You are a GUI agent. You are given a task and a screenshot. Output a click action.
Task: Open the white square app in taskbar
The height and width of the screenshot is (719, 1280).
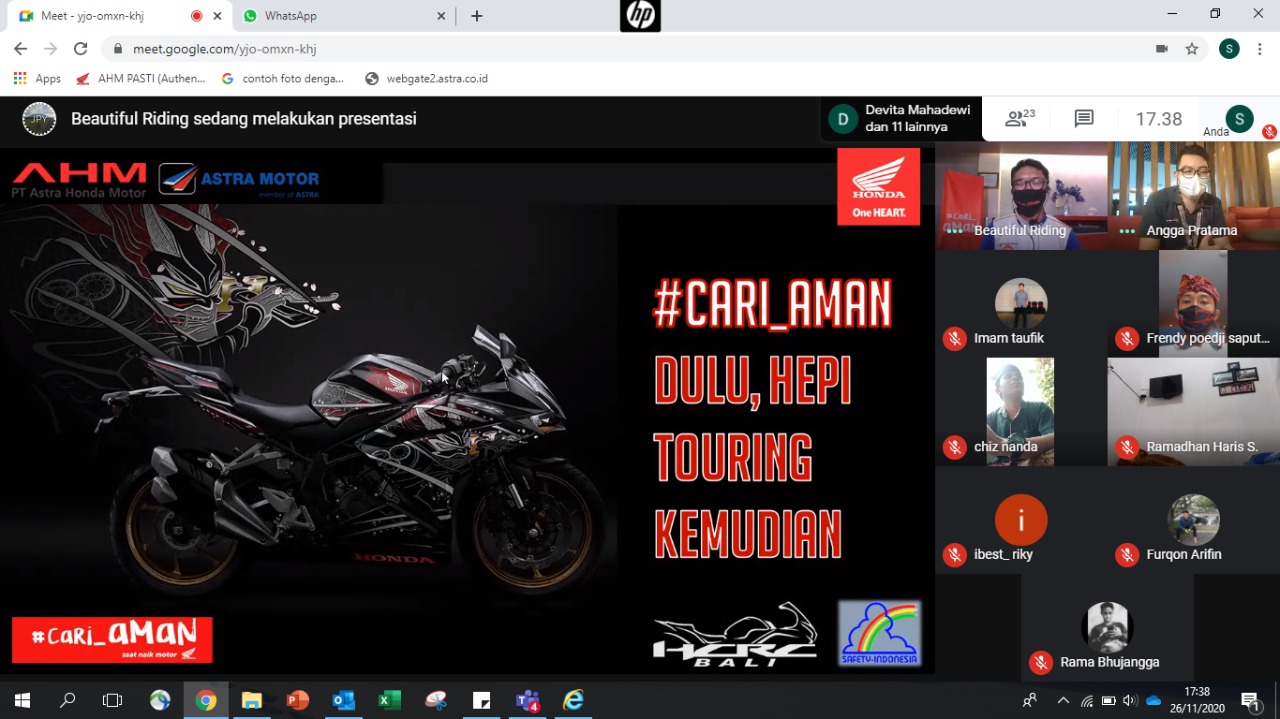482,700
